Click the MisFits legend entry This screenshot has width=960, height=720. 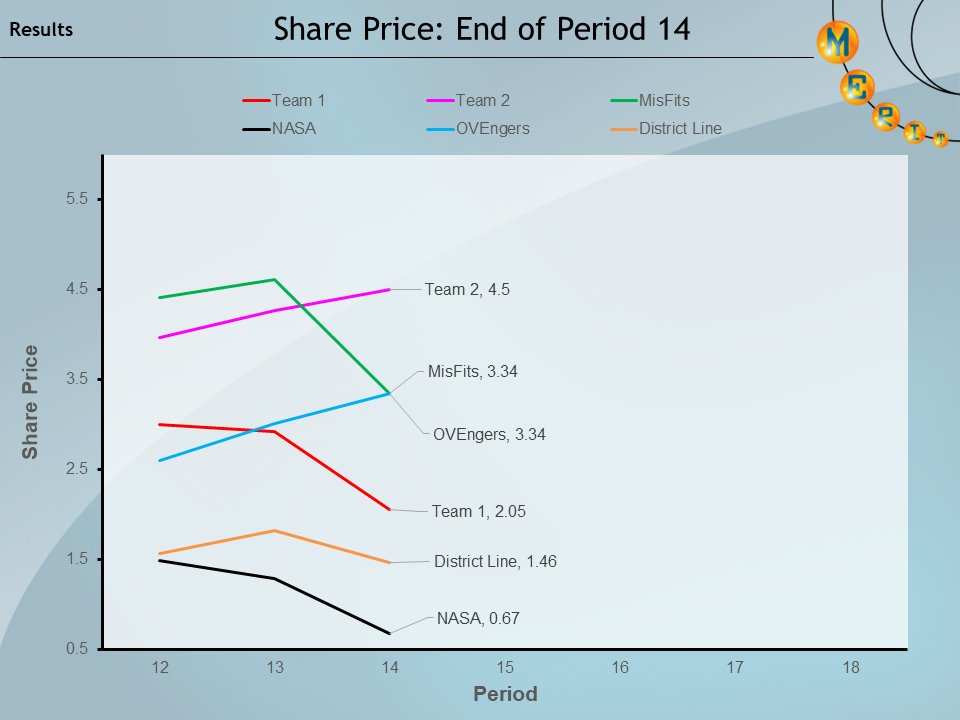coord(651,100)
